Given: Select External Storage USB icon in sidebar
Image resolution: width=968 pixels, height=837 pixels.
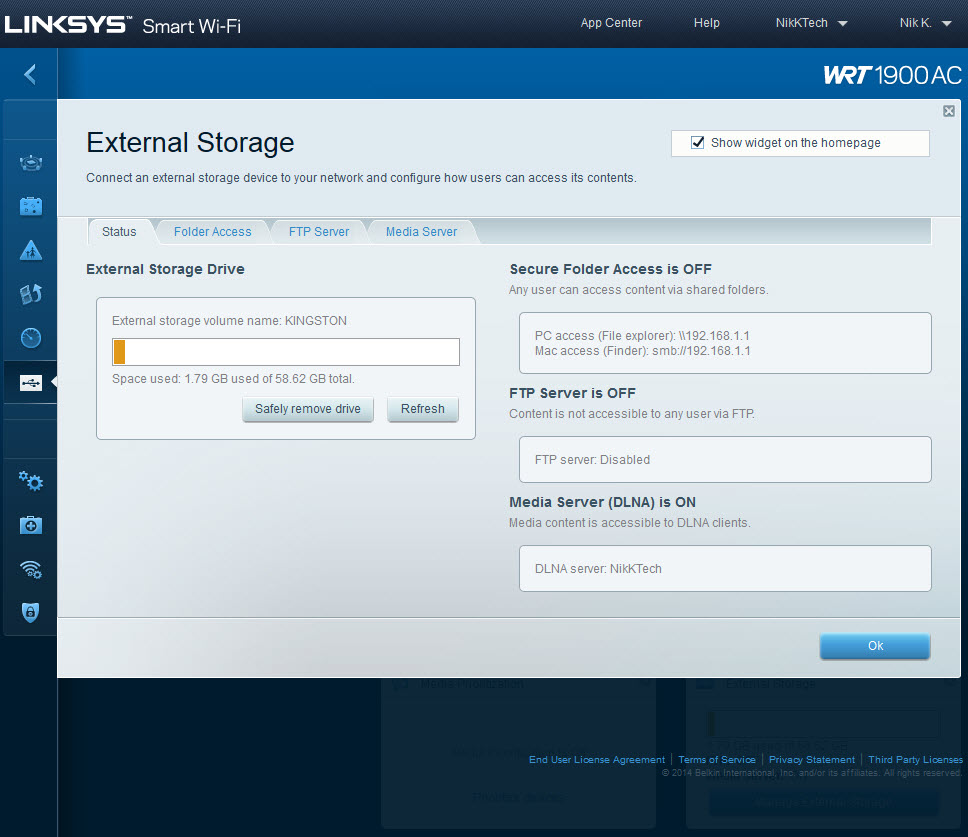Looking at the screenshot, I should 31,383.
